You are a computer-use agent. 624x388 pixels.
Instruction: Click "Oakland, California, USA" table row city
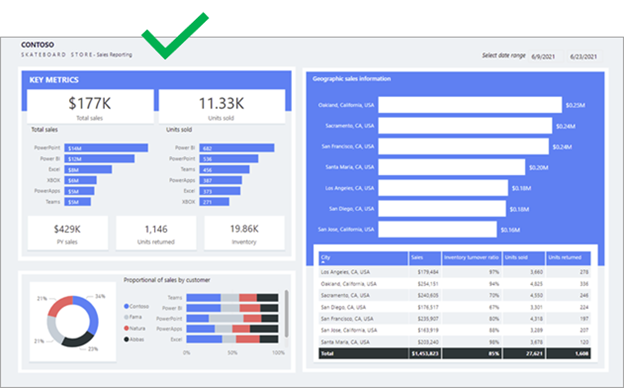pos(349,284)
